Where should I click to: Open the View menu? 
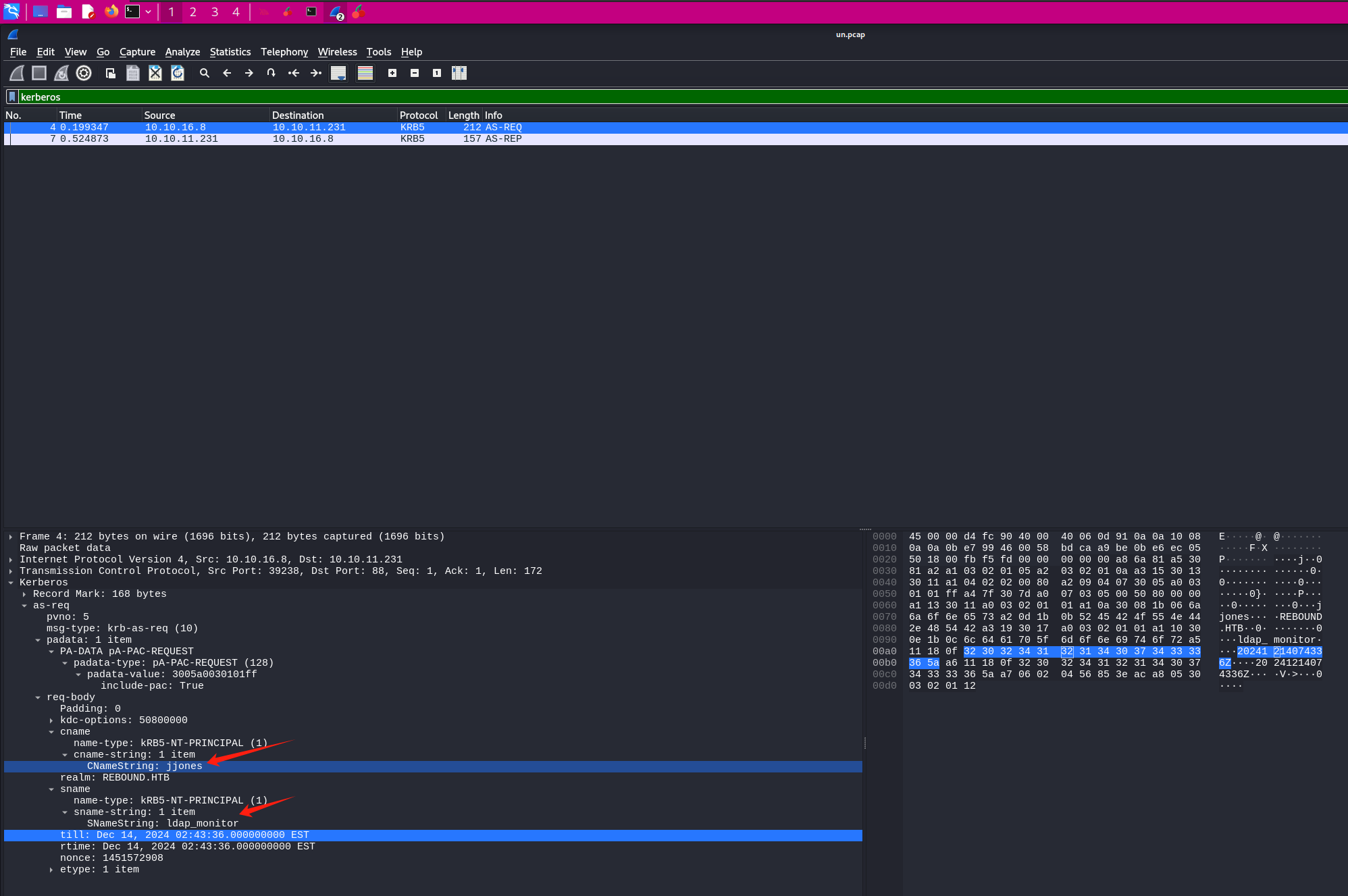(x=76, y=52)
